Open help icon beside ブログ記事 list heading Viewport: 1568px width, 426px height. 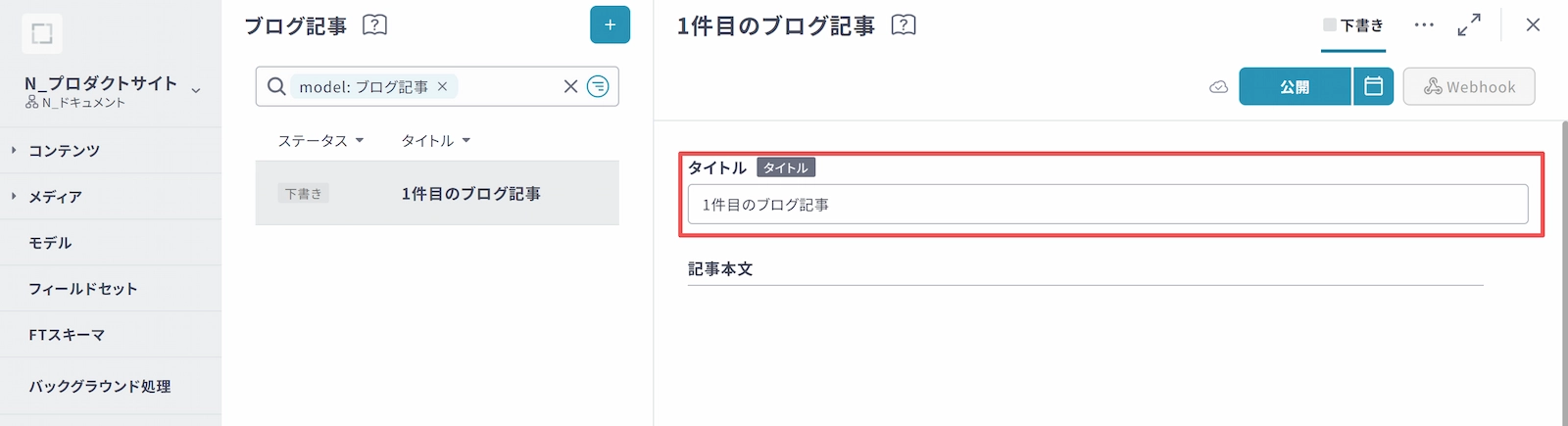(374, 25)
